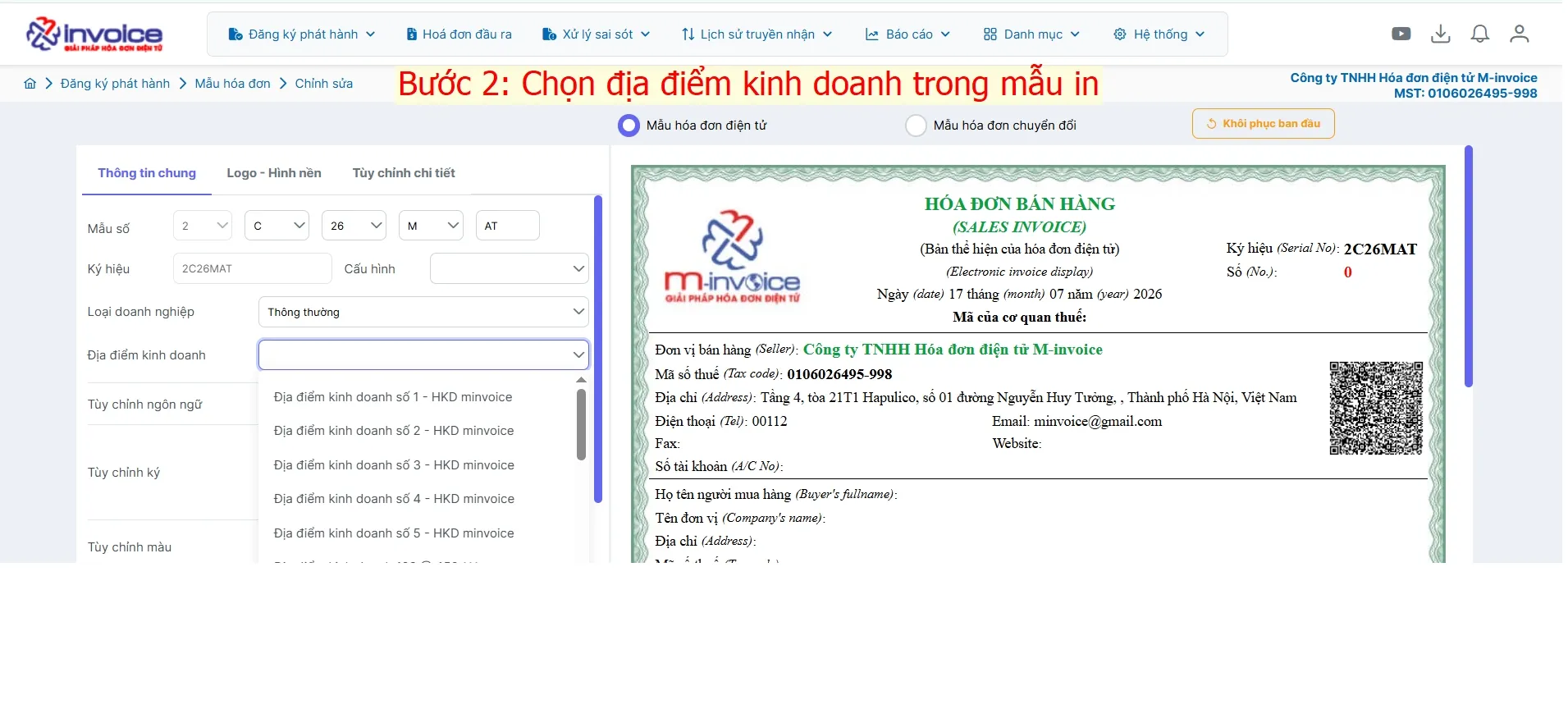1568x718 pixels.
Task: Click Tùy chỉnh màu label
Action: (x=130, y=547)
